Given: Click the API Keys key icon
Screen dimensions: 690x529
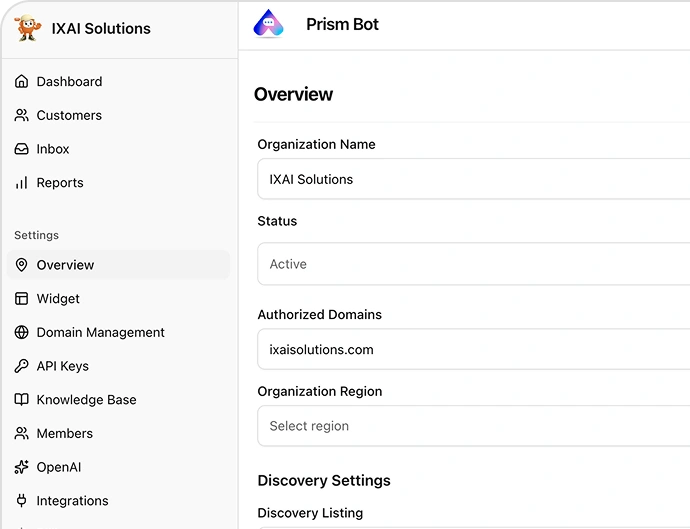Looking at the screenshot, I should point(21,366).
